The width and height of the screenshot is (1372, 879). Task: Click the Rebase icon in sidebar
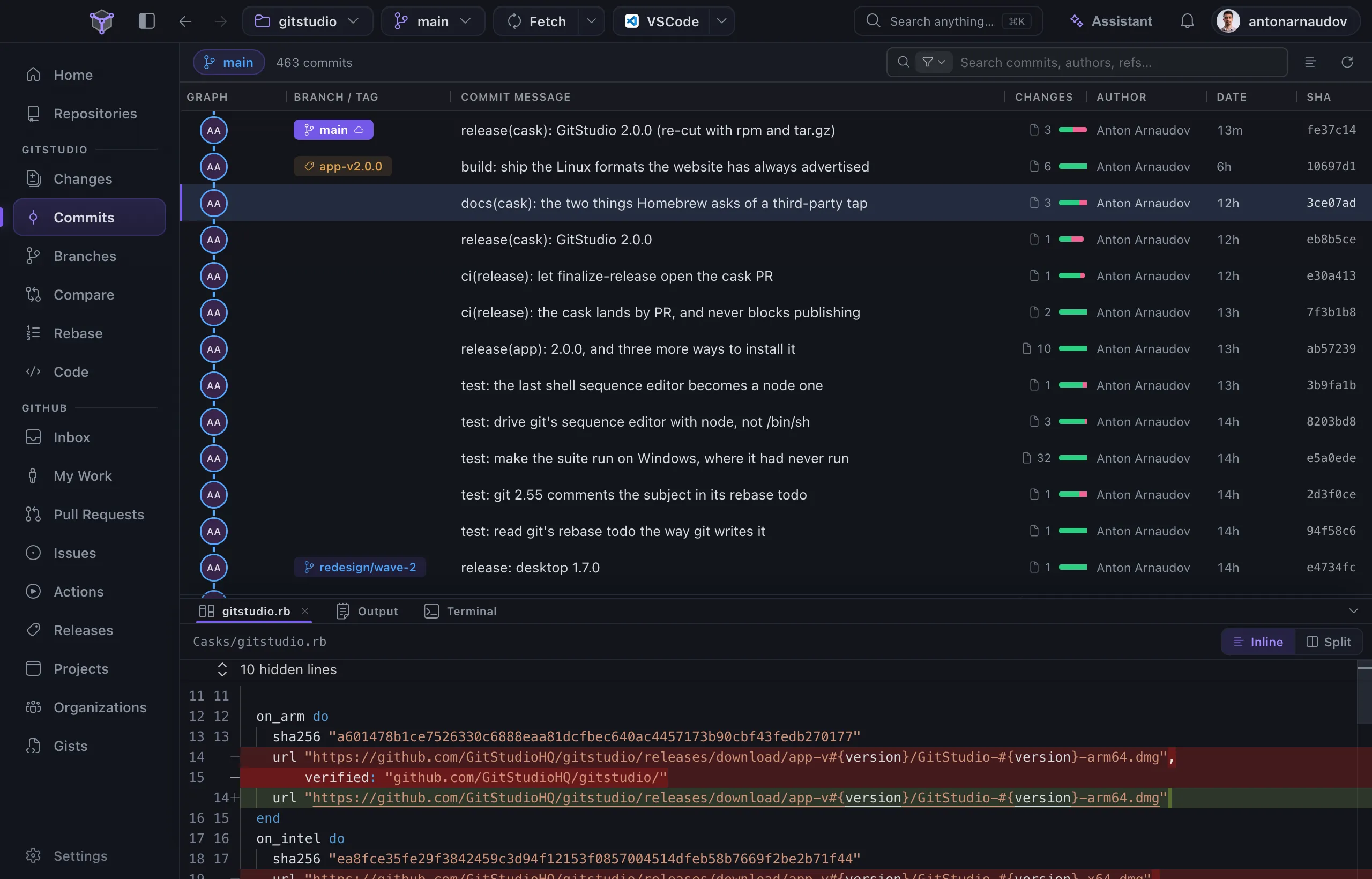(x=33, y=333)
